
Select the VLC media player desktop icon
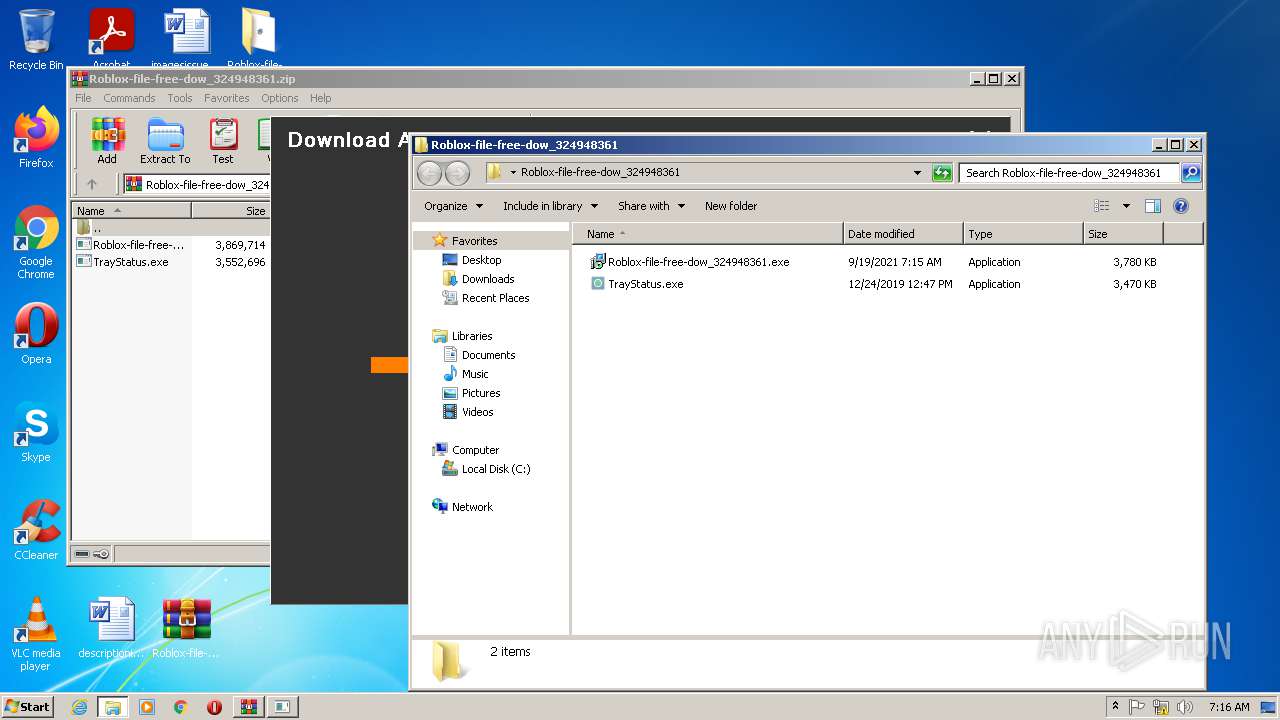coord(36,634)
